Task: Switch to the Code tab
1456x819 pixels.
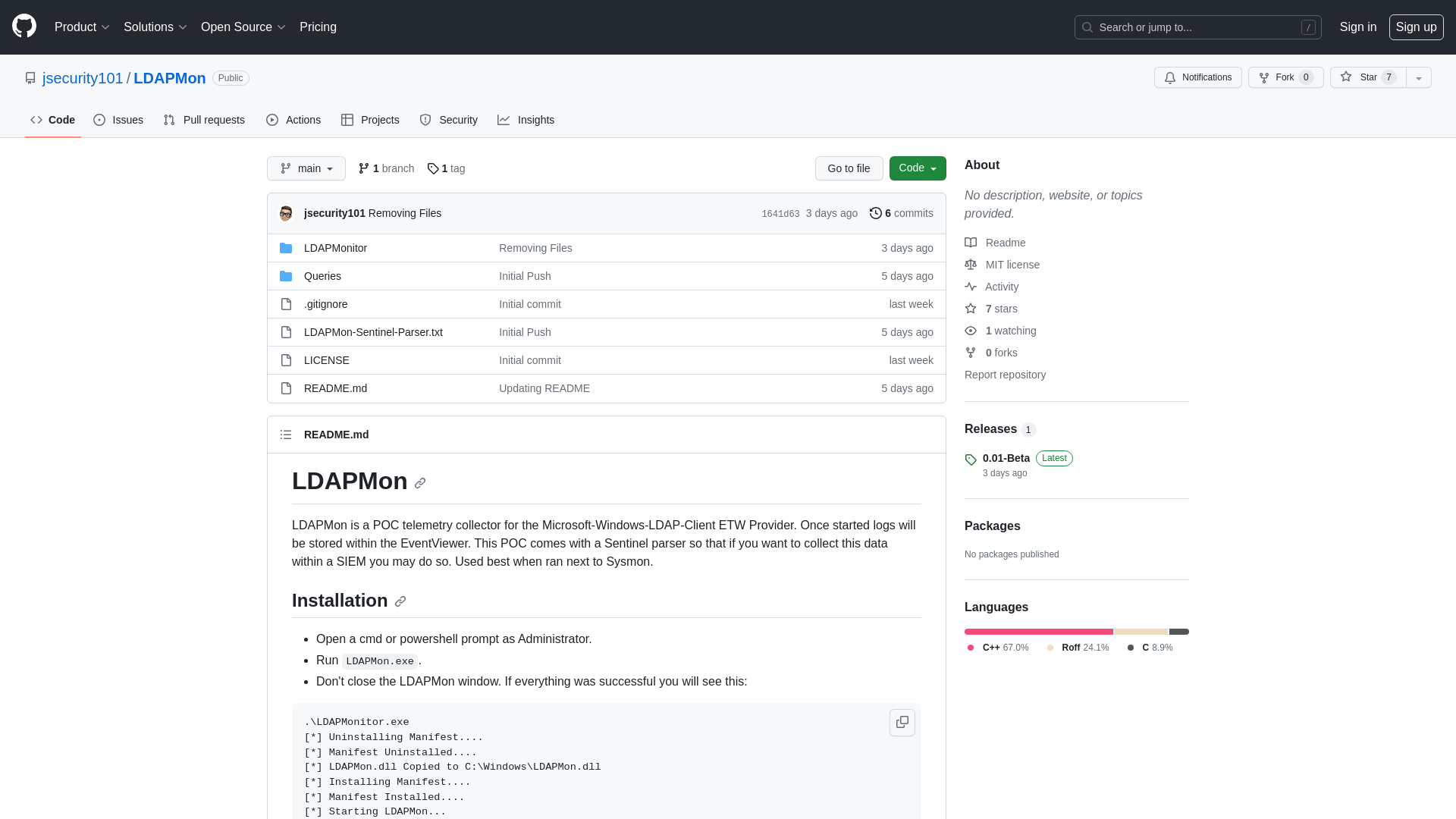Action: pyautogui.click(x=53, y=120)
